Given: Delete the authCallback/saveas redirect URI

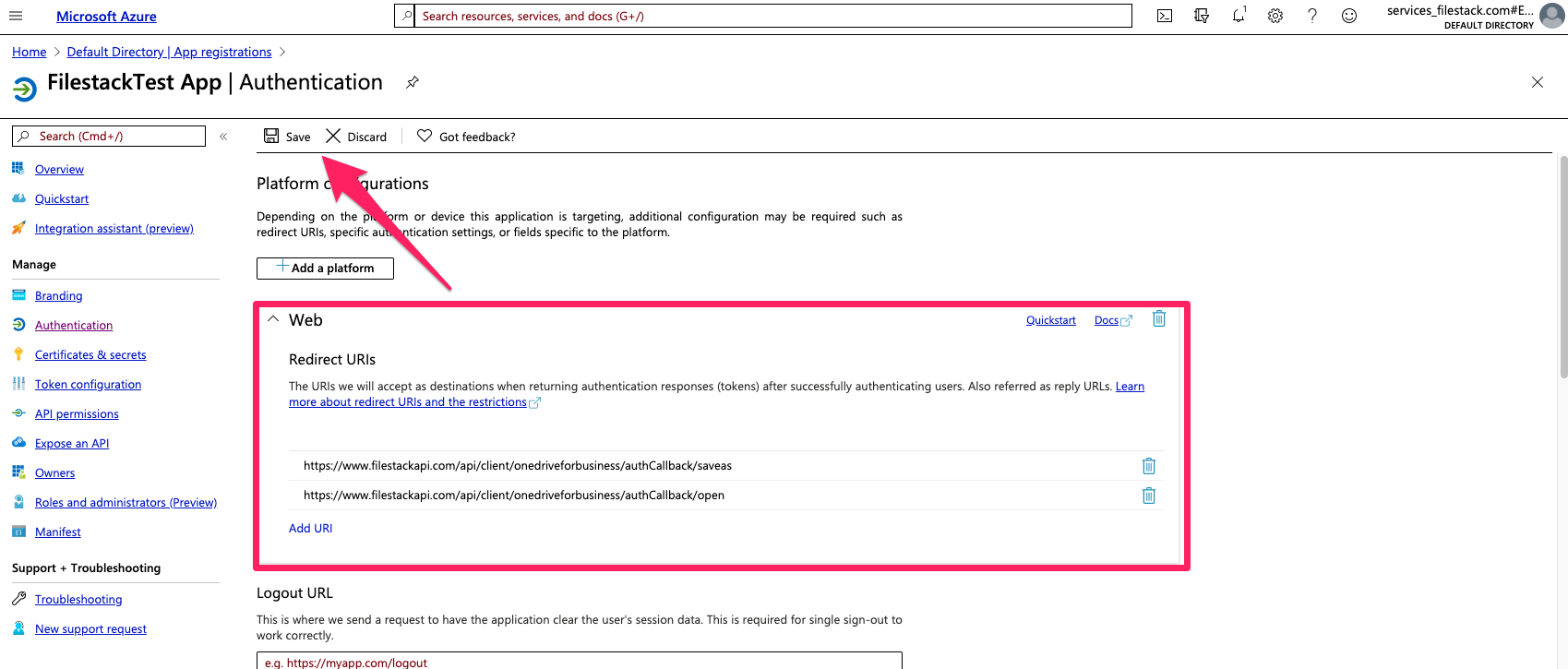Looking at the screenshot, I should pos(1149,466).
